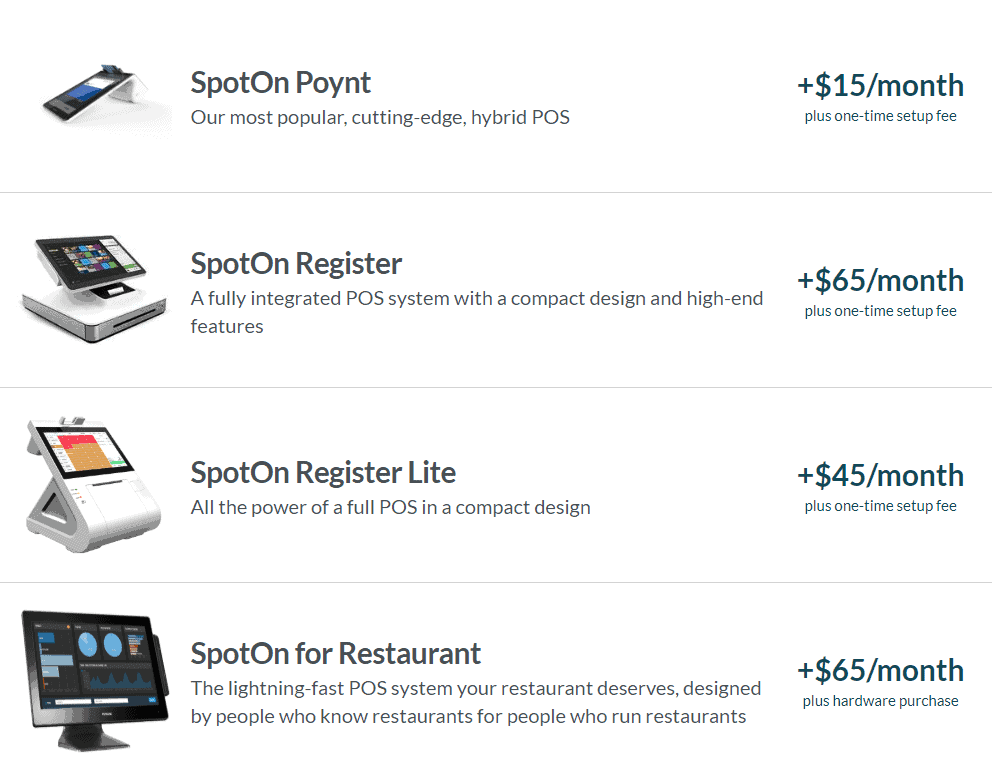Click 'plus one-time setup fee' under $15/month
This screenshot has height=776, width=992.
pos(880,116)
